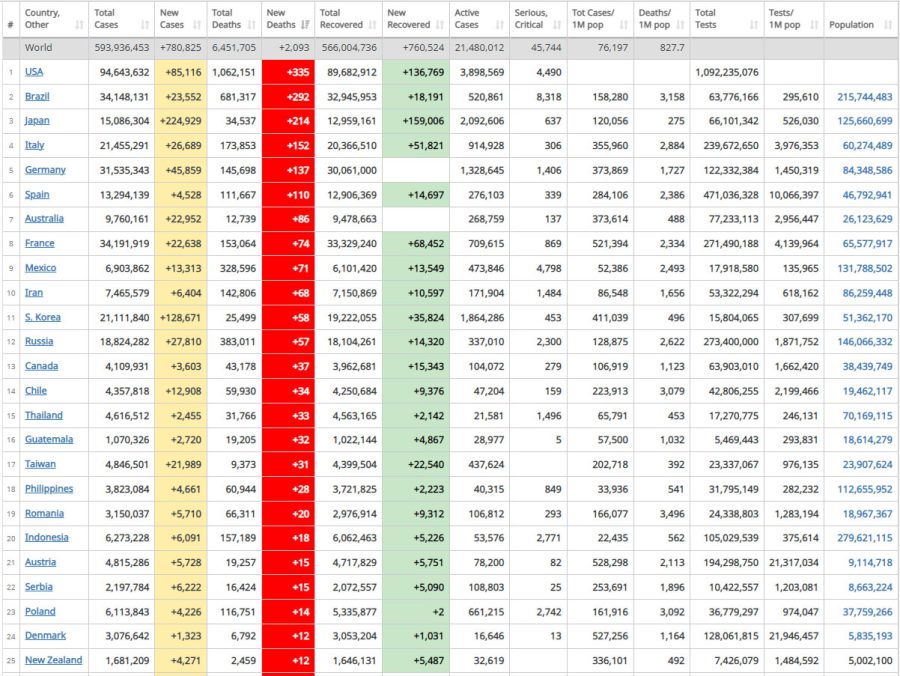Open the Poland country link
Viewport: 900px width, 676px height.
(40, 612)
